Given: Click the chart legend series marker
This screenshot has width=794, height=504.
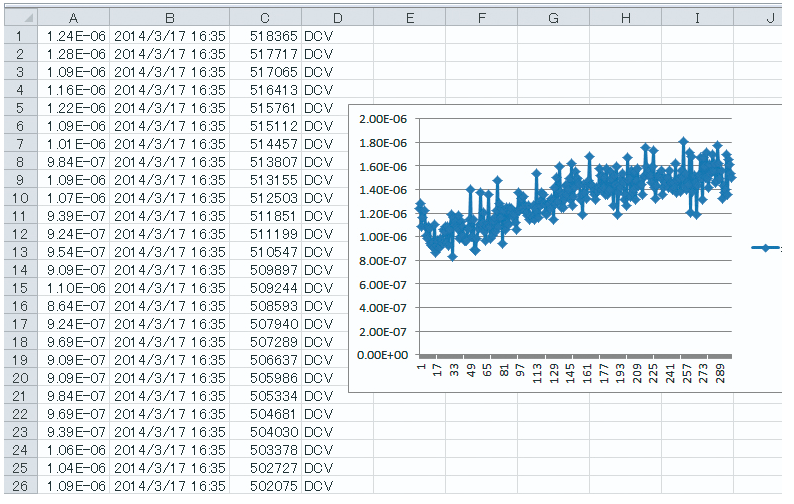Looking at the screenshot, I should click(766, 249).
